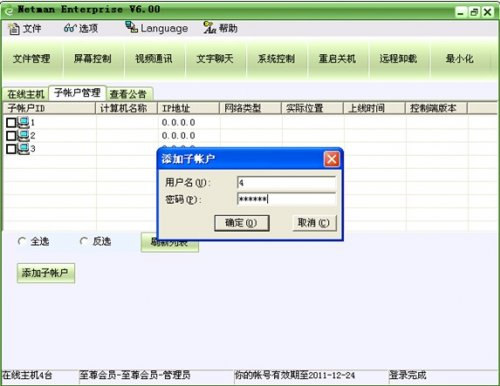
Task: Select the 反选 radio button
Action: coord(84,241)
